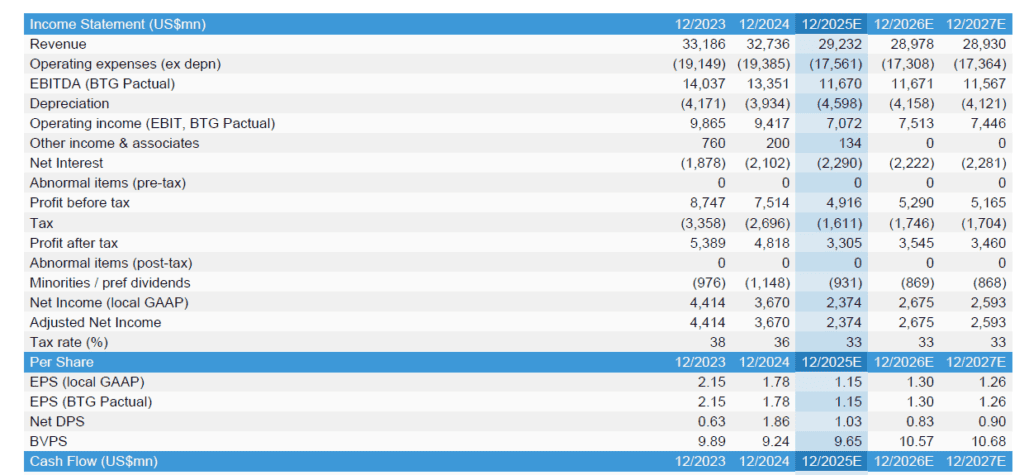This screenshot has height=475, width=1024.
Task: Select the Tax rate (%) row label
Action: tap(68, 342)
